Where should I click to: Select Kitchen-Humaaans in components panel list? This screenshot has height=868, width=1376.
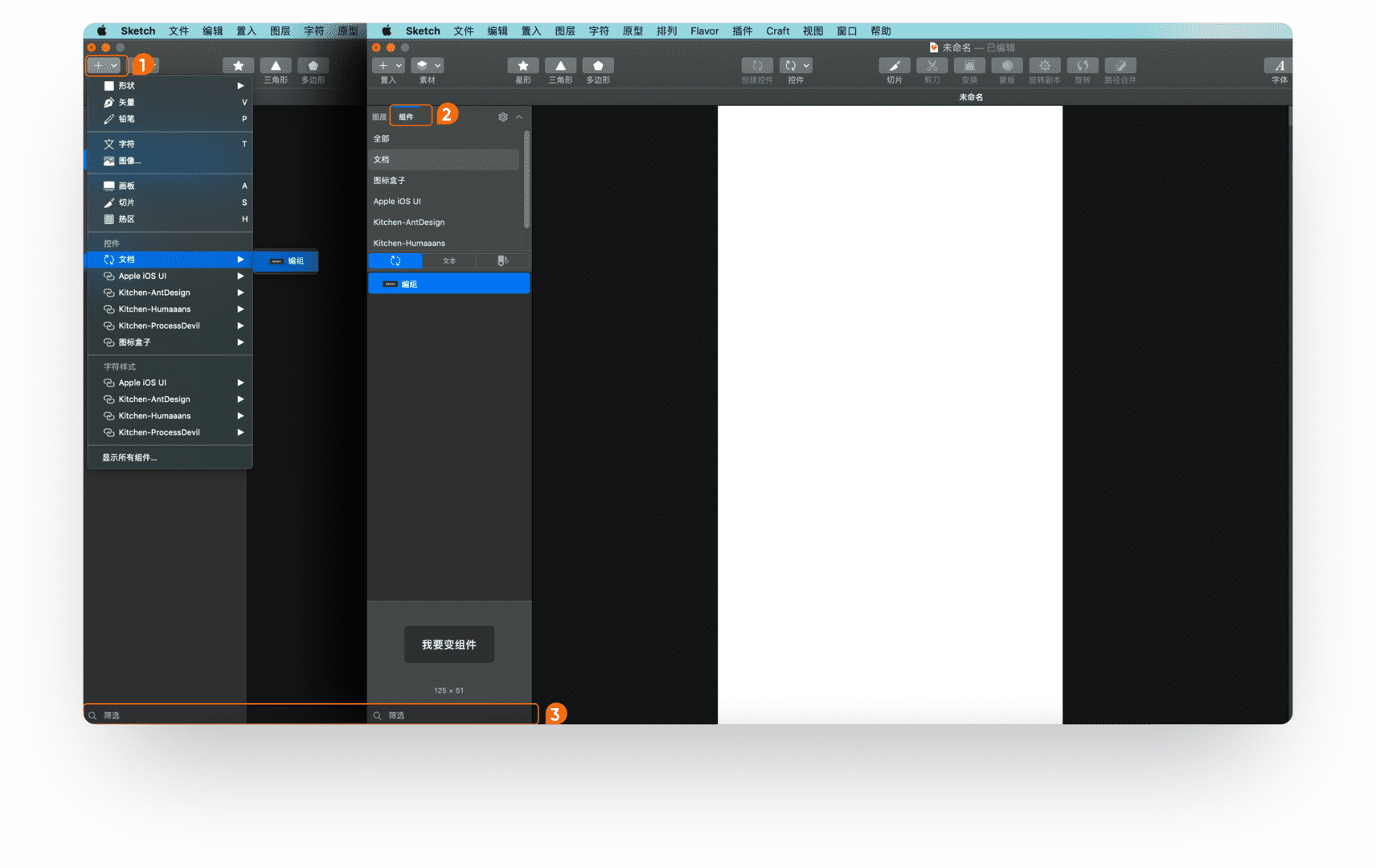tap(444, 243)
